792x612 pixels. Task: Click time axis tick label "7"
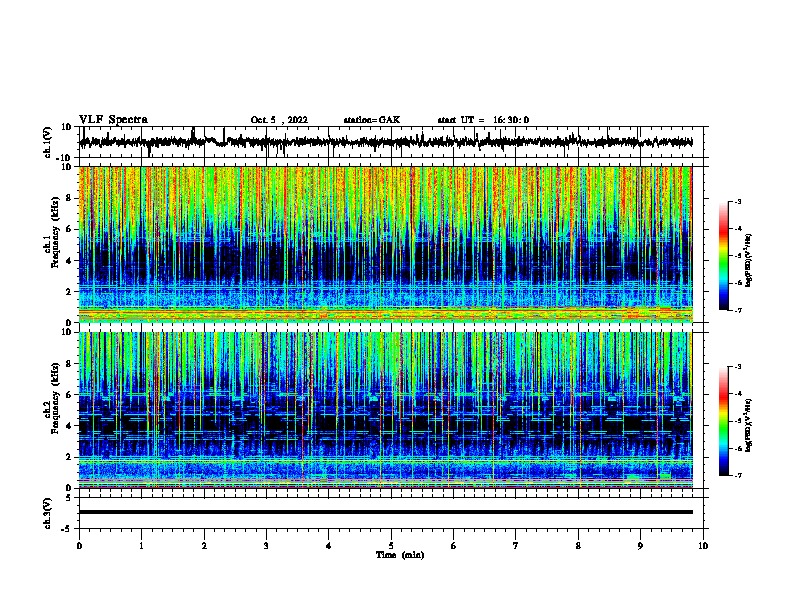tap(516, 546)
